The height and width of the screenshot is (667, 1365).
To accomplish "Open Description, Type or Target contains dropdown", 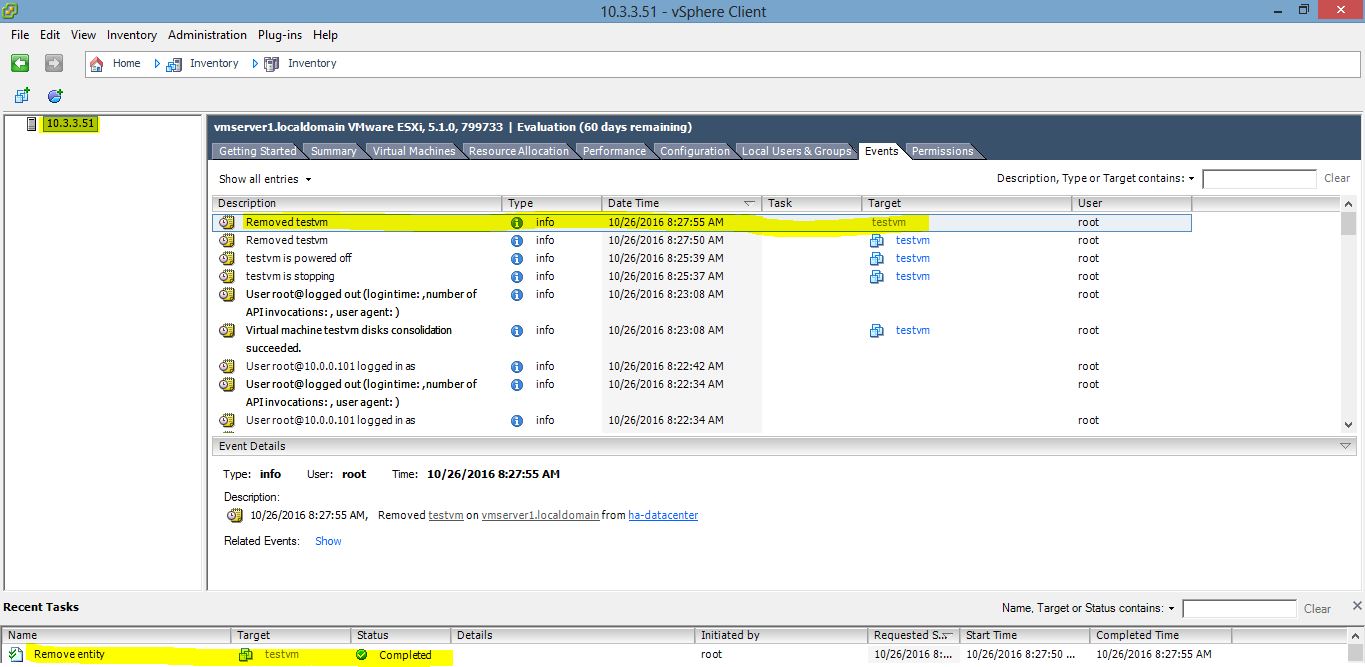I will tap(1095, 178).
